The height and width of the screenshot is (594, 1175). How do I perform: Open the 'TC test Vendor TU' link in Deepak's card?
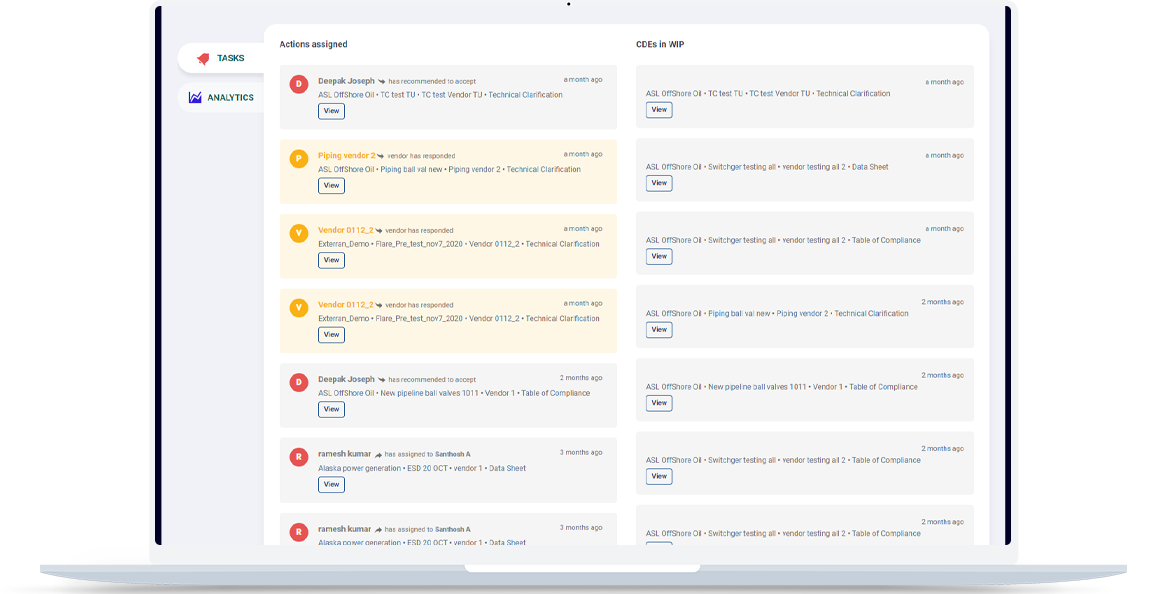(x=451, y=95)
